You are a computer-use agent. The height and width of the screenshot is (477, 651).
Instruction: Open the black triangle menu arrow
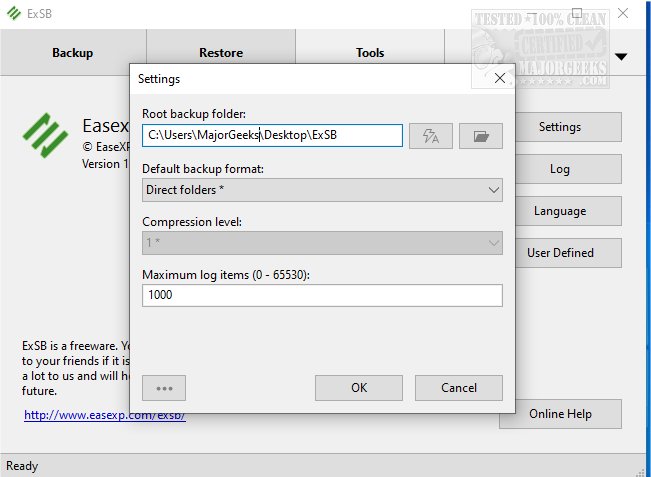pyautogui.click(x=621, y=56)
